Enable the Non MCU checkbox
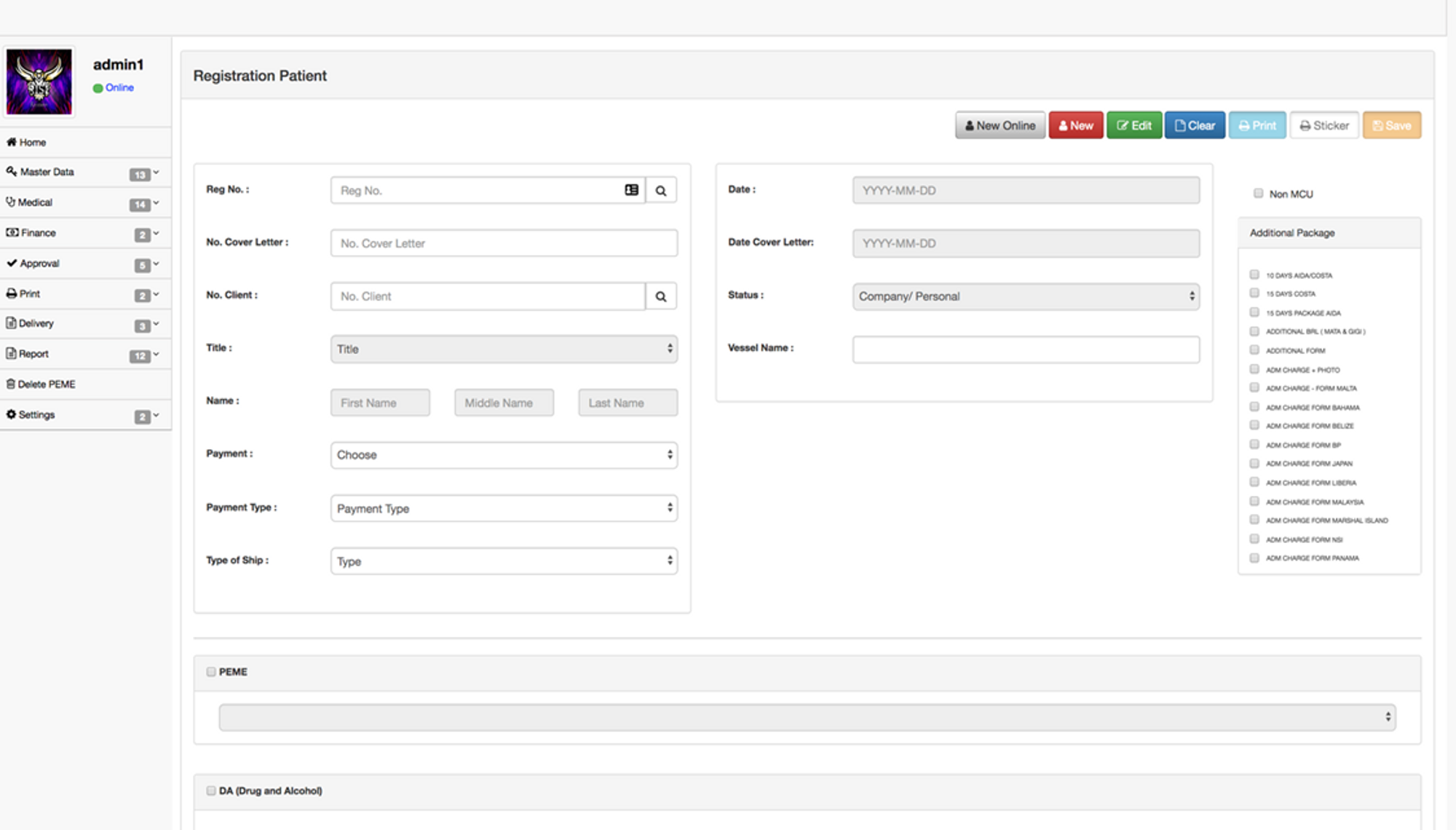 click(1258, 193)
